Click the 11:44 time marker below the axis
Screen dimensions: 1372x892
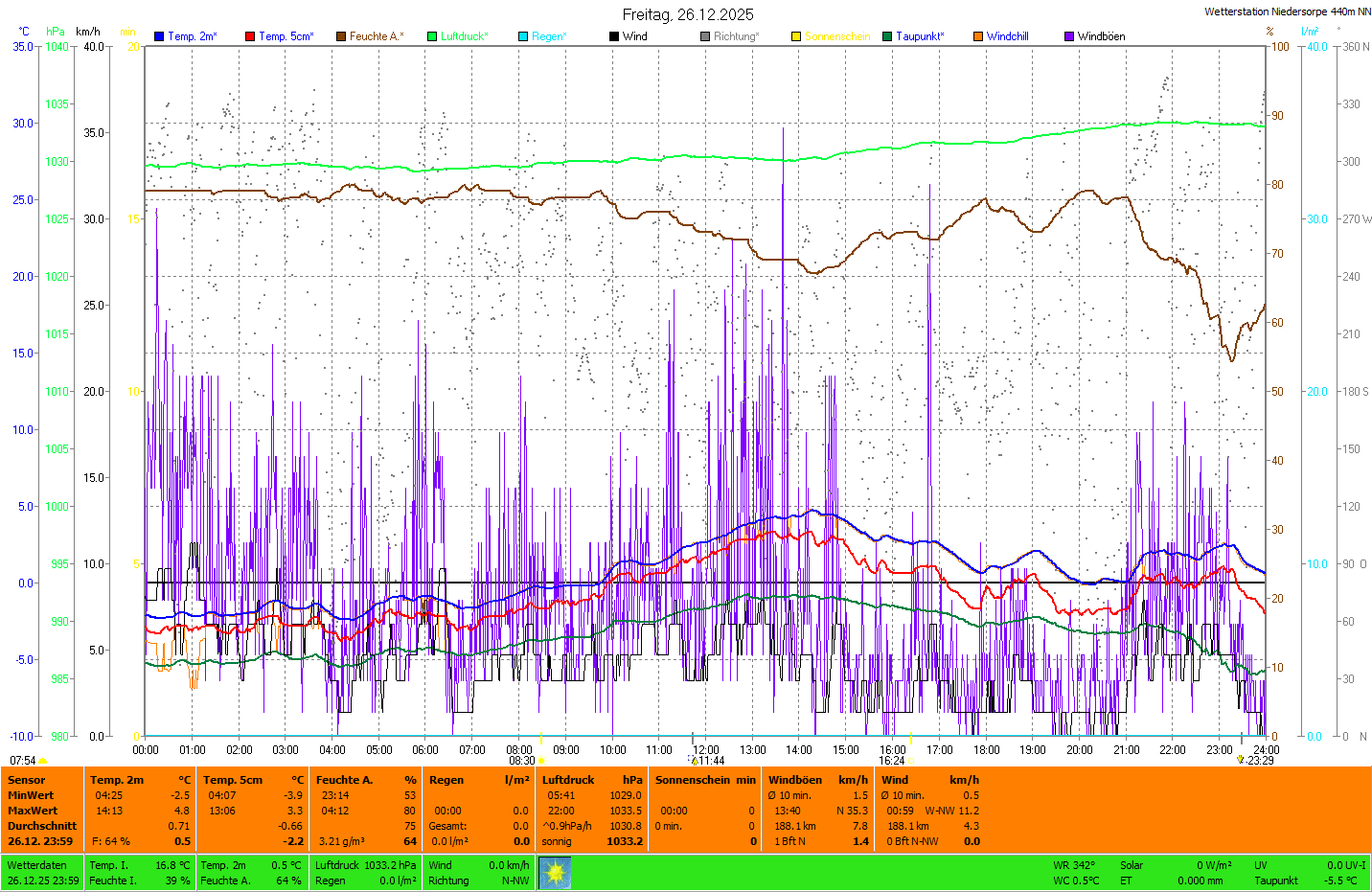tap(711, 761)
